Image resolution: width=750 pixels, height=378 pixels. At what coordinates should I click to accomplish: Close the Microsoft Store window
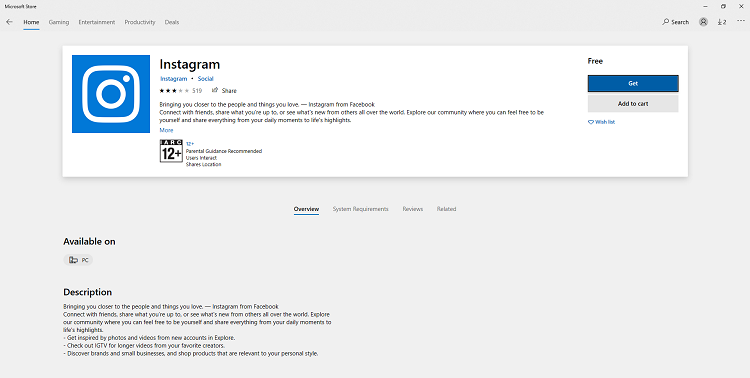click(741, 6)
